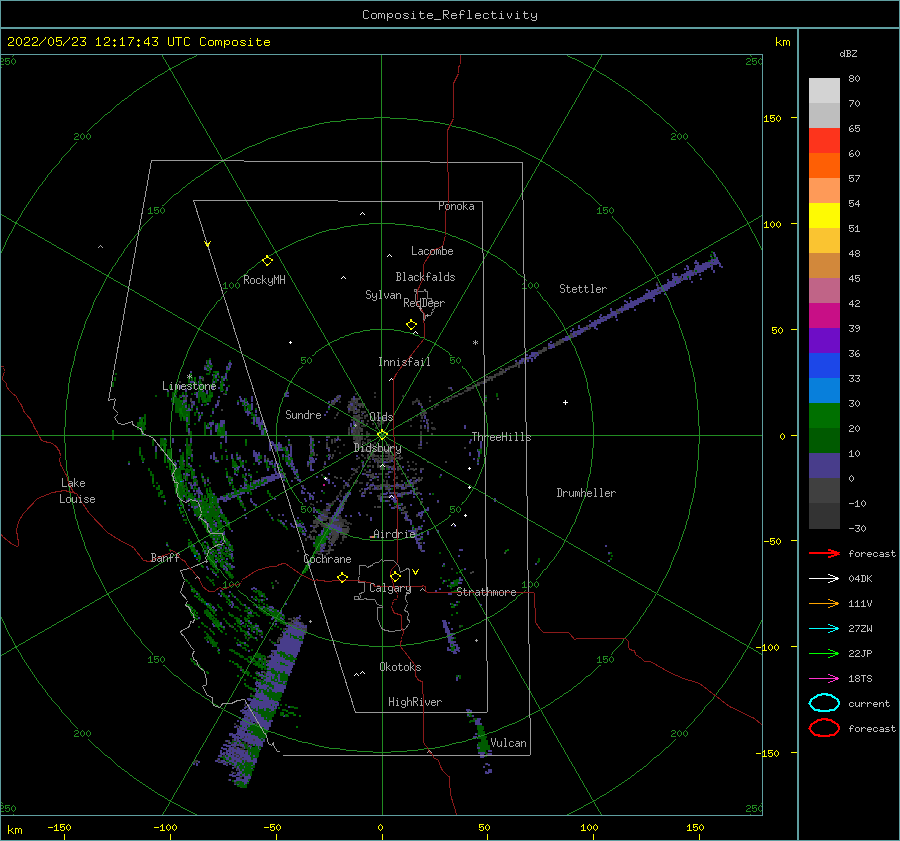Image resolution: width=900 pixels, height=841 pixels.
Task: Click the Lacombe town label
Action: point(432,251)
